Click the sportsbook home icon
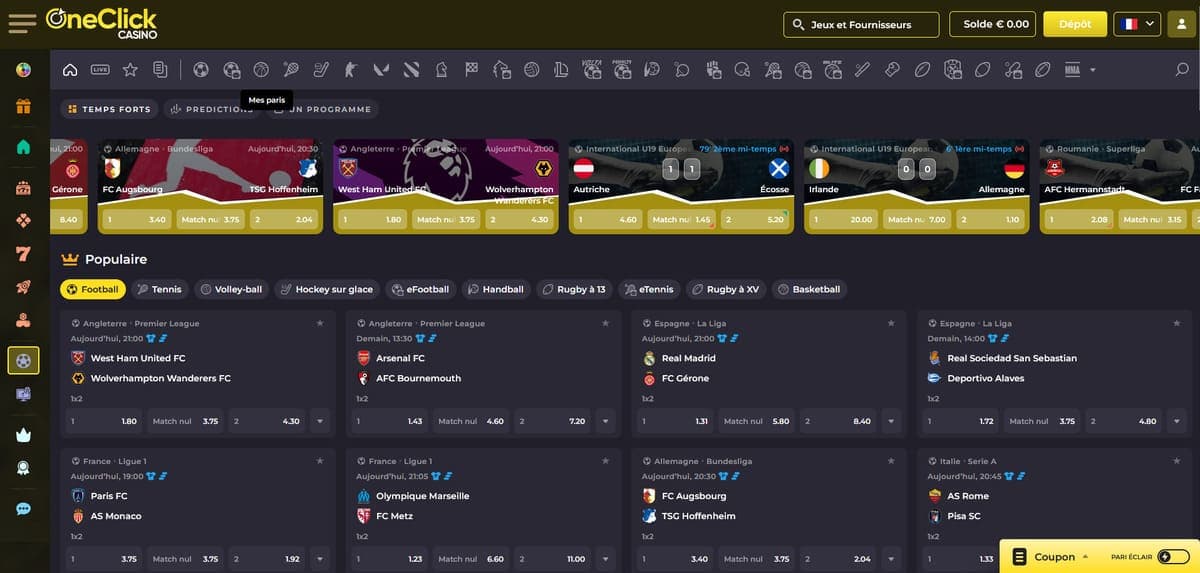The image size is (1200, 573). (x=70, y=70)
